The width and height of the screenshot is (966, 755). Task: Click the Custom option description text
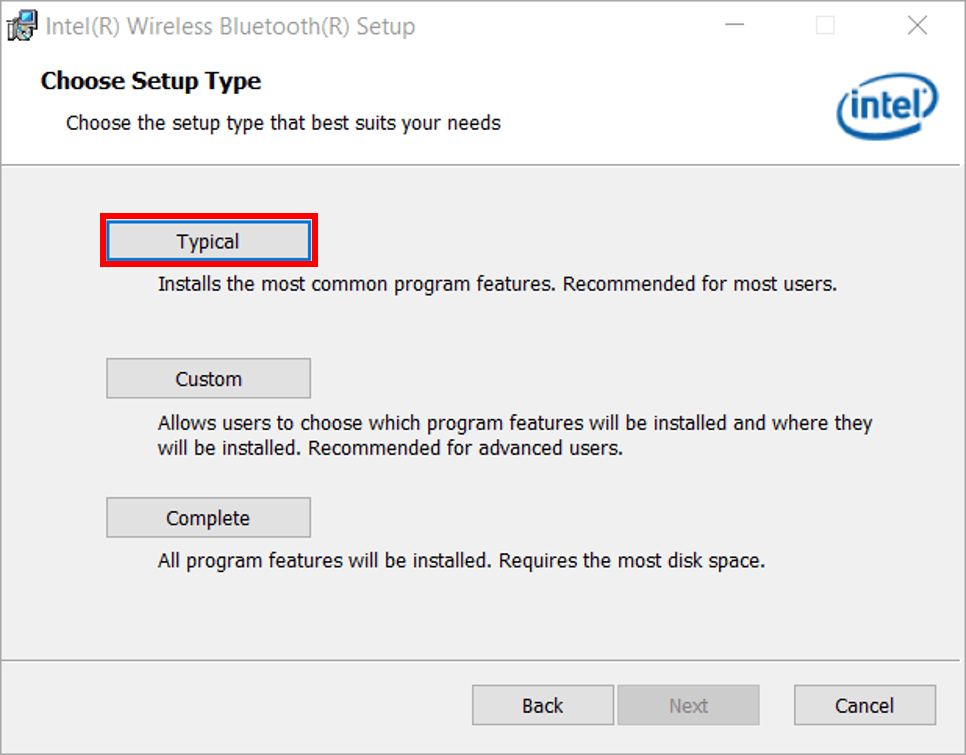point(510,423)
